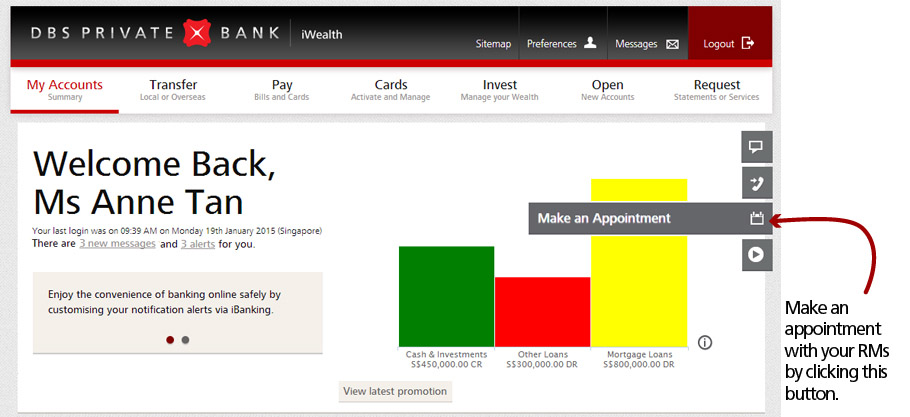Click the last login date text
This screenshot has height=417, width=910.
tap(177, 231)
